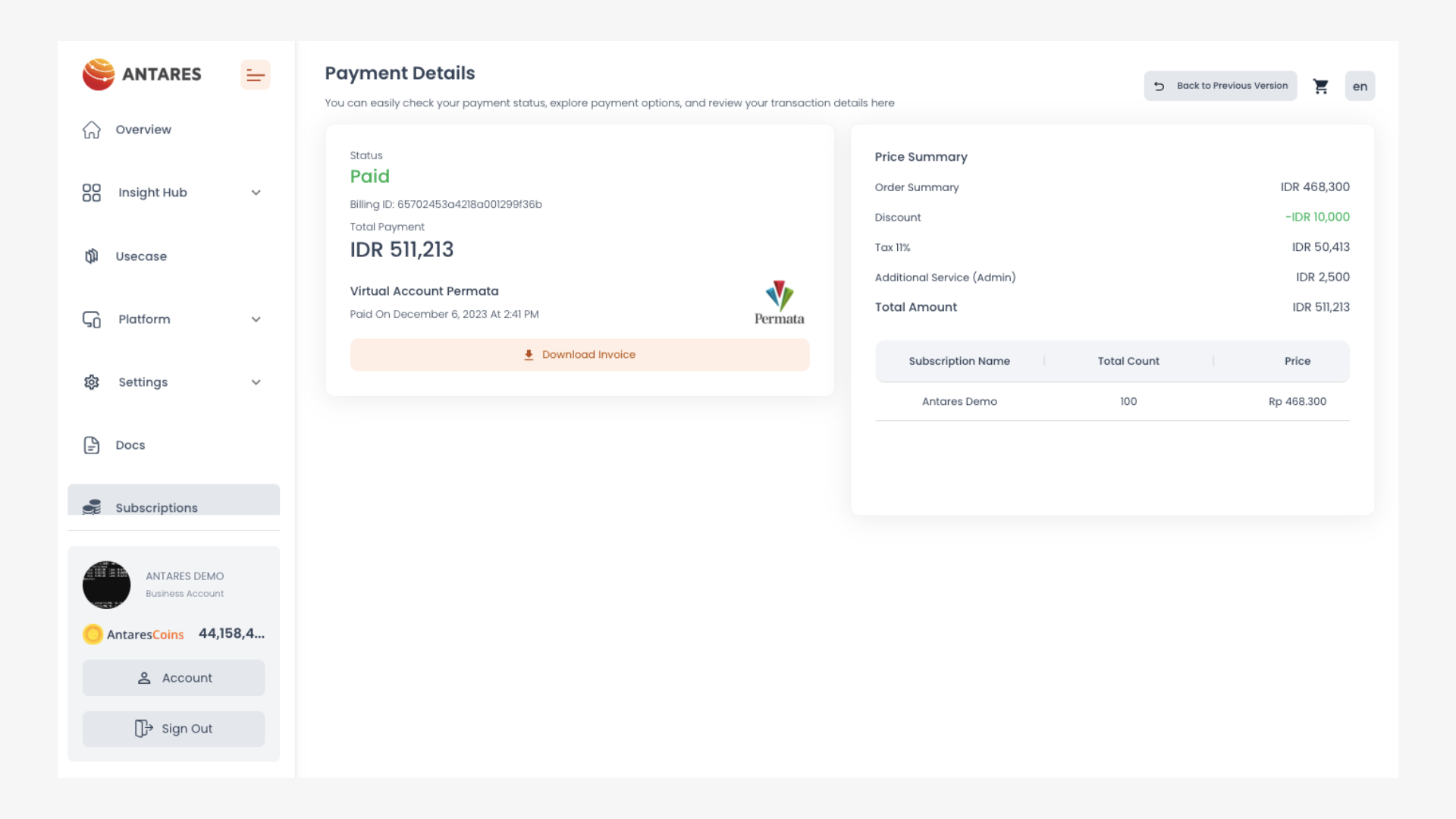The image size is (1456, 819).
Task: Click the Overview home icon
Action: point(92,130)
